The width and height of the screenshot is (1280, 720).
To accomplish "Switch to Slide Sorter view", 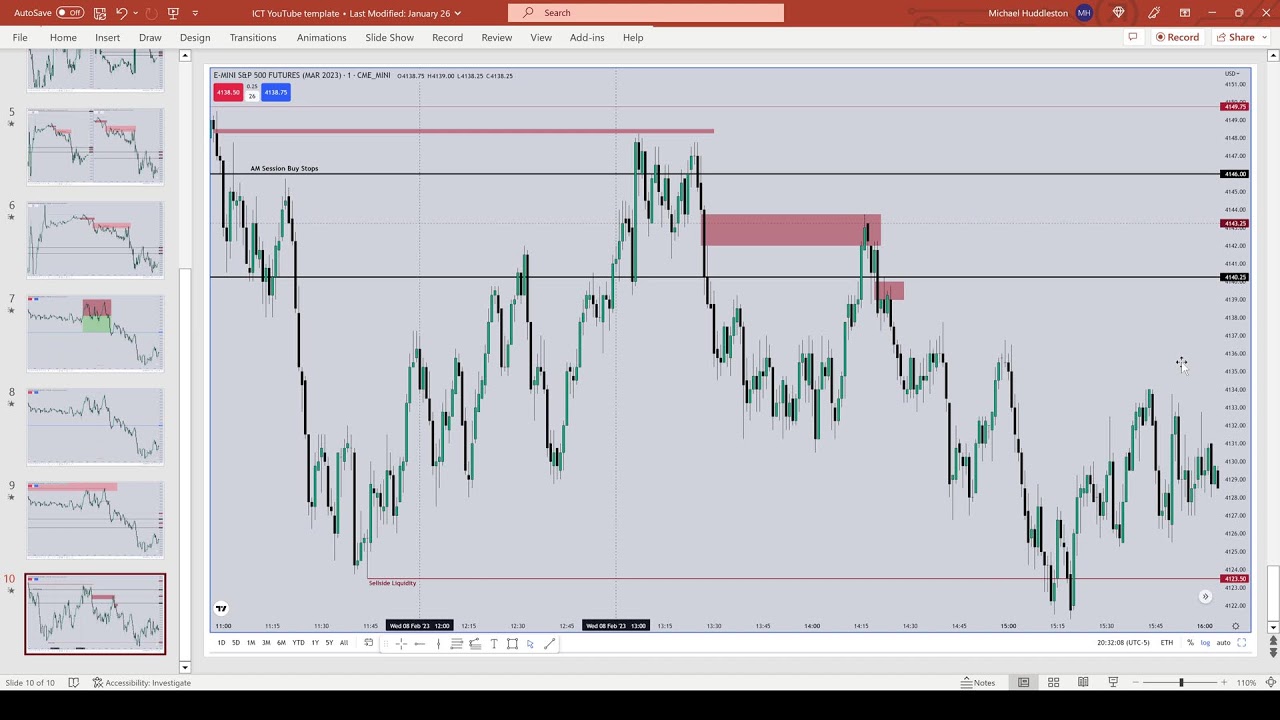I will click(1053, 683).
